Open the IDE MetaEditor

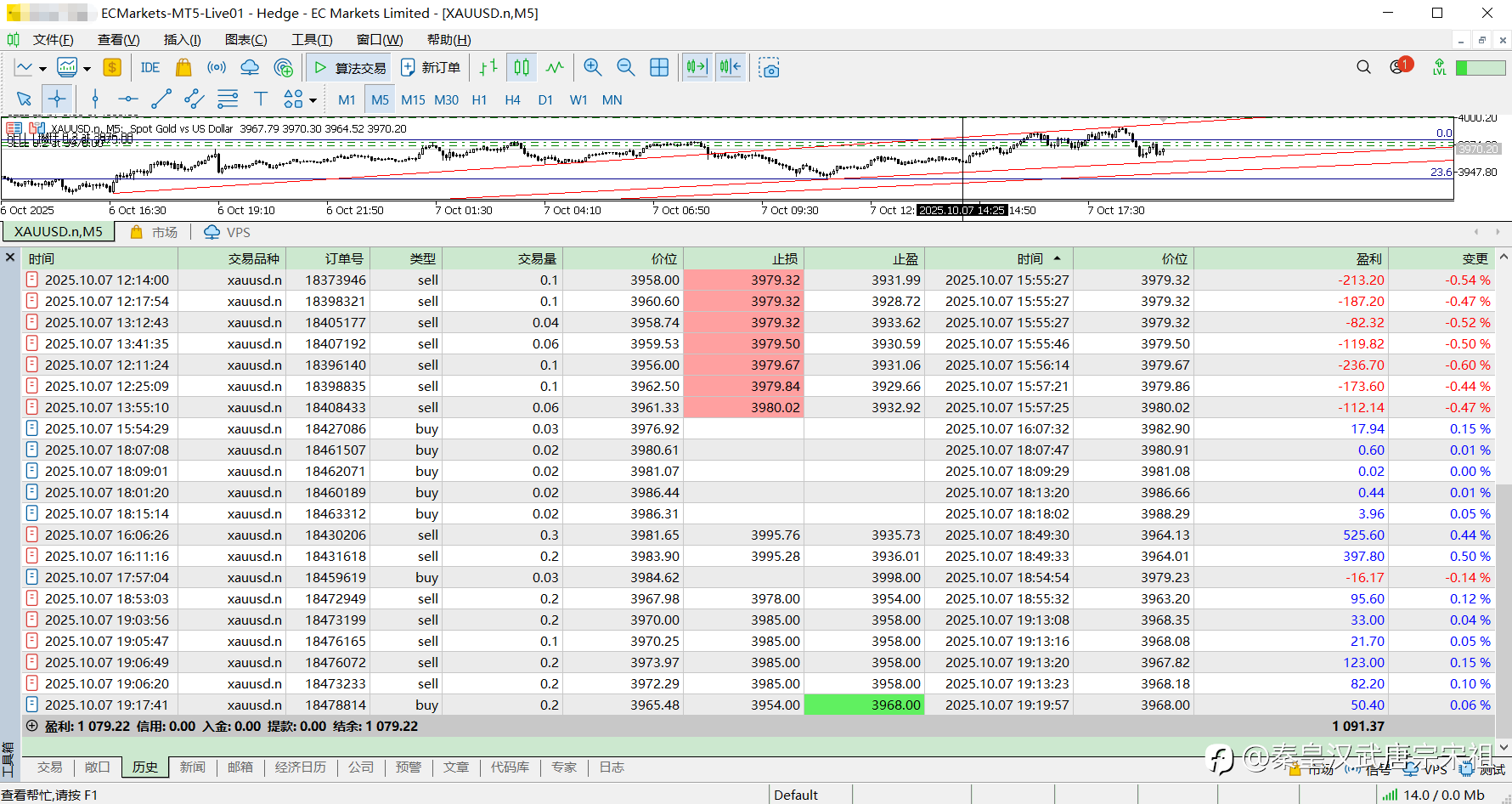pyautogui.click(x=150, y=68)
